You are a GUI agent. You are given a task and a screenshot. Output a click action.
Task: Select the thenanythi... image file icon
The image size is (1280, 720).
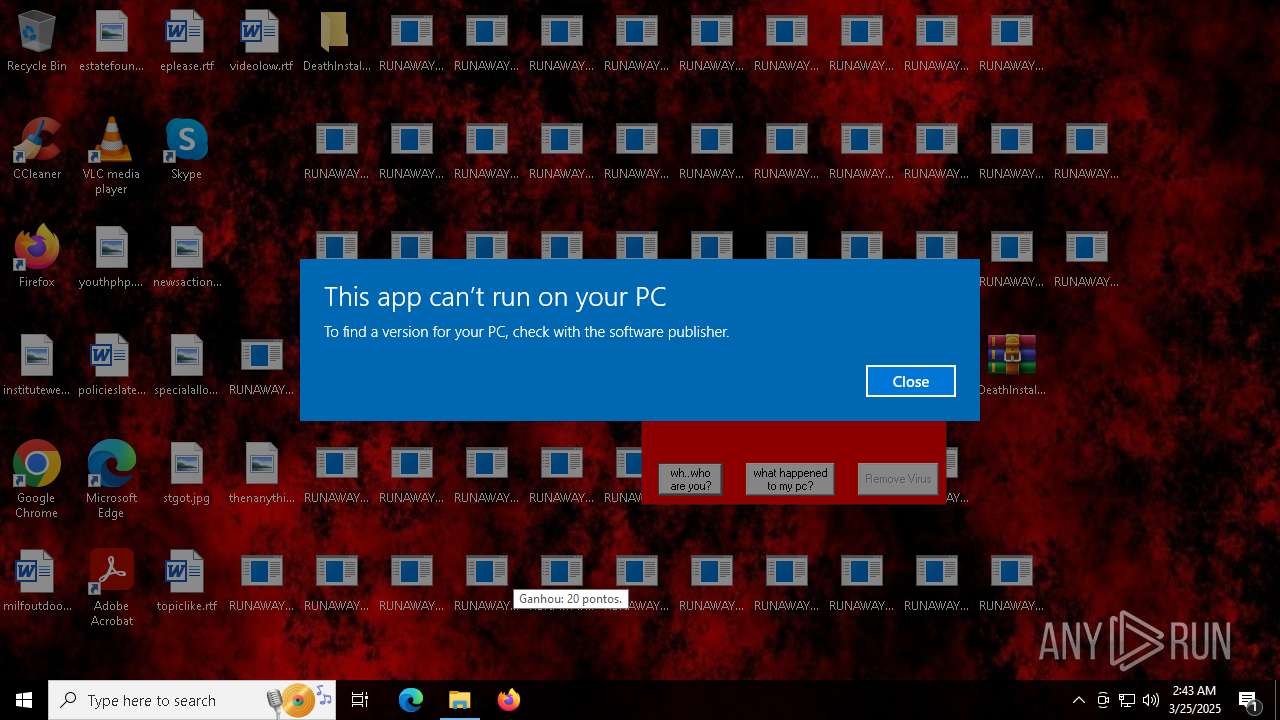(x=261, y=473)
